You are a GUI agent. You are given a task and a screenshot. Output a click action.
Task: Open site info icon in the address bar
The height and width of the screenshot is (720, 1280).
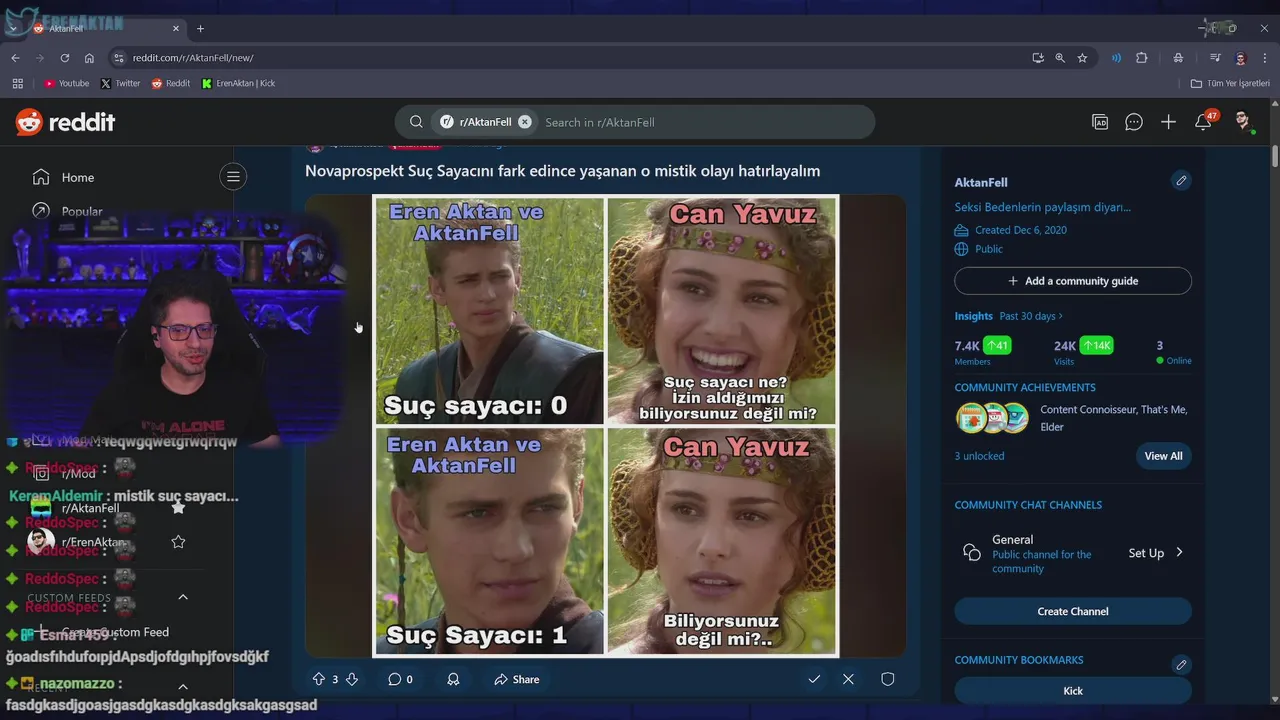tap(119, 58)
